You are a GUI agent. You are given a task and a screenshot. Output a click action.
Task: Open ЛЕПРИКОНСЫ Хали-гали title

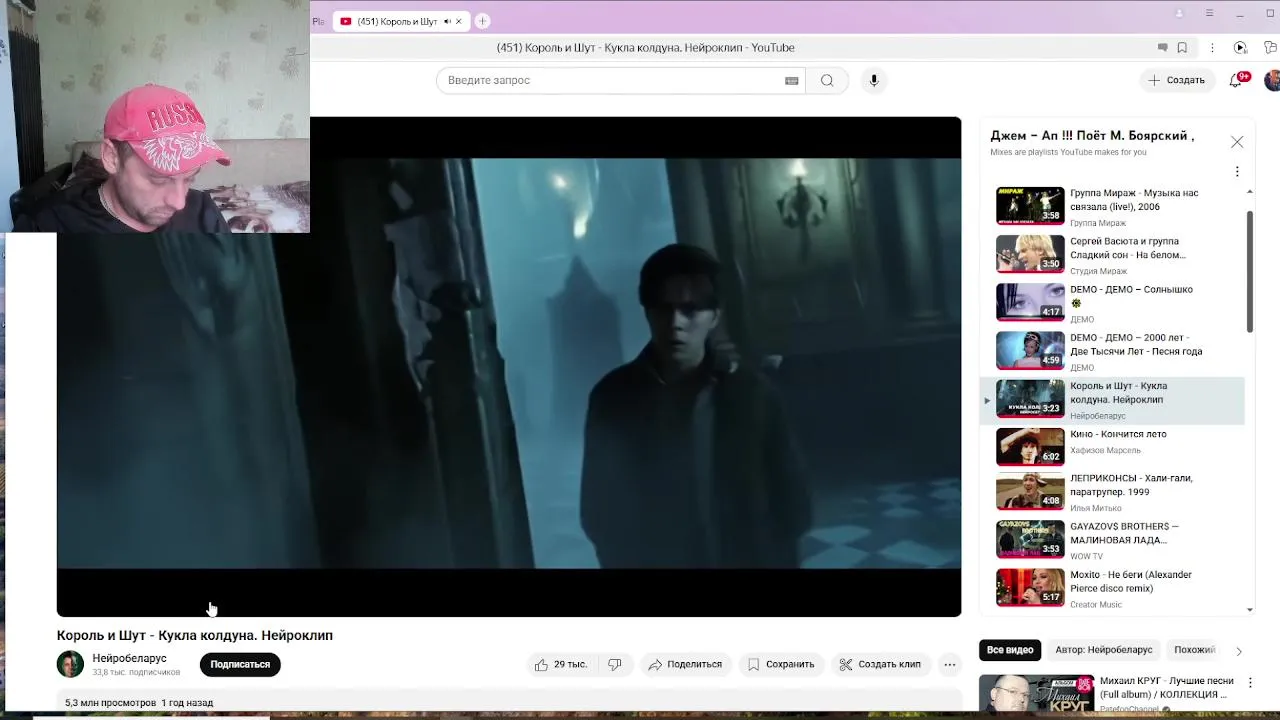point(1131,485)
